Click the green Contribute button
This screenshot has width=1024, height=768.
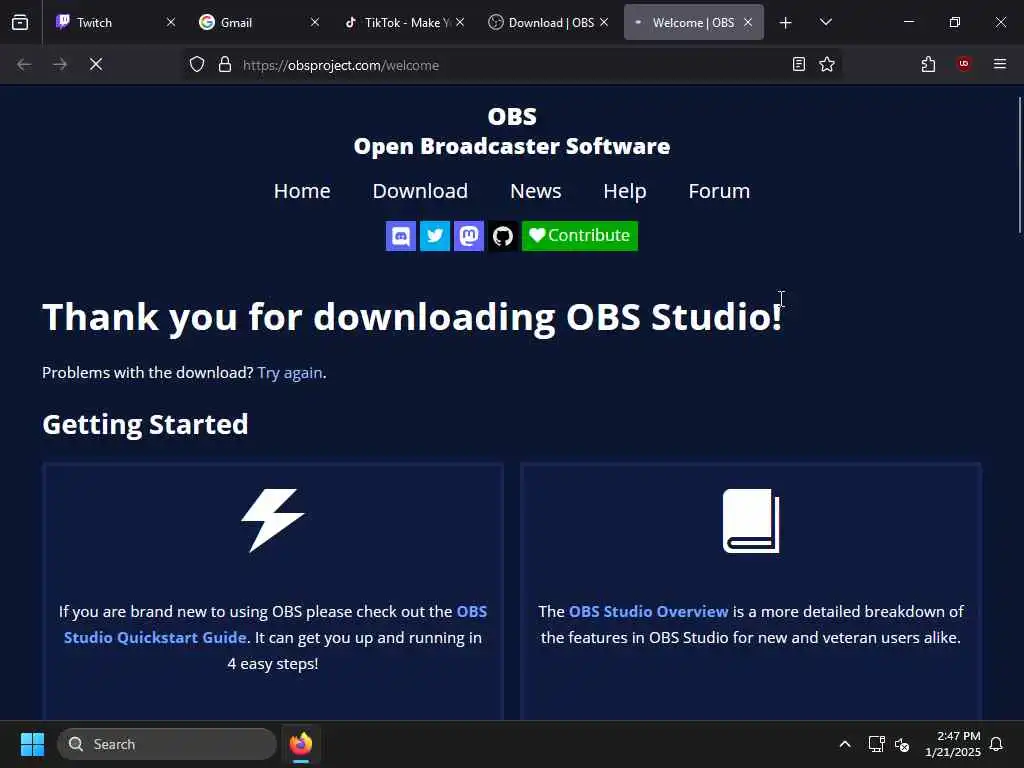(579, 236)
